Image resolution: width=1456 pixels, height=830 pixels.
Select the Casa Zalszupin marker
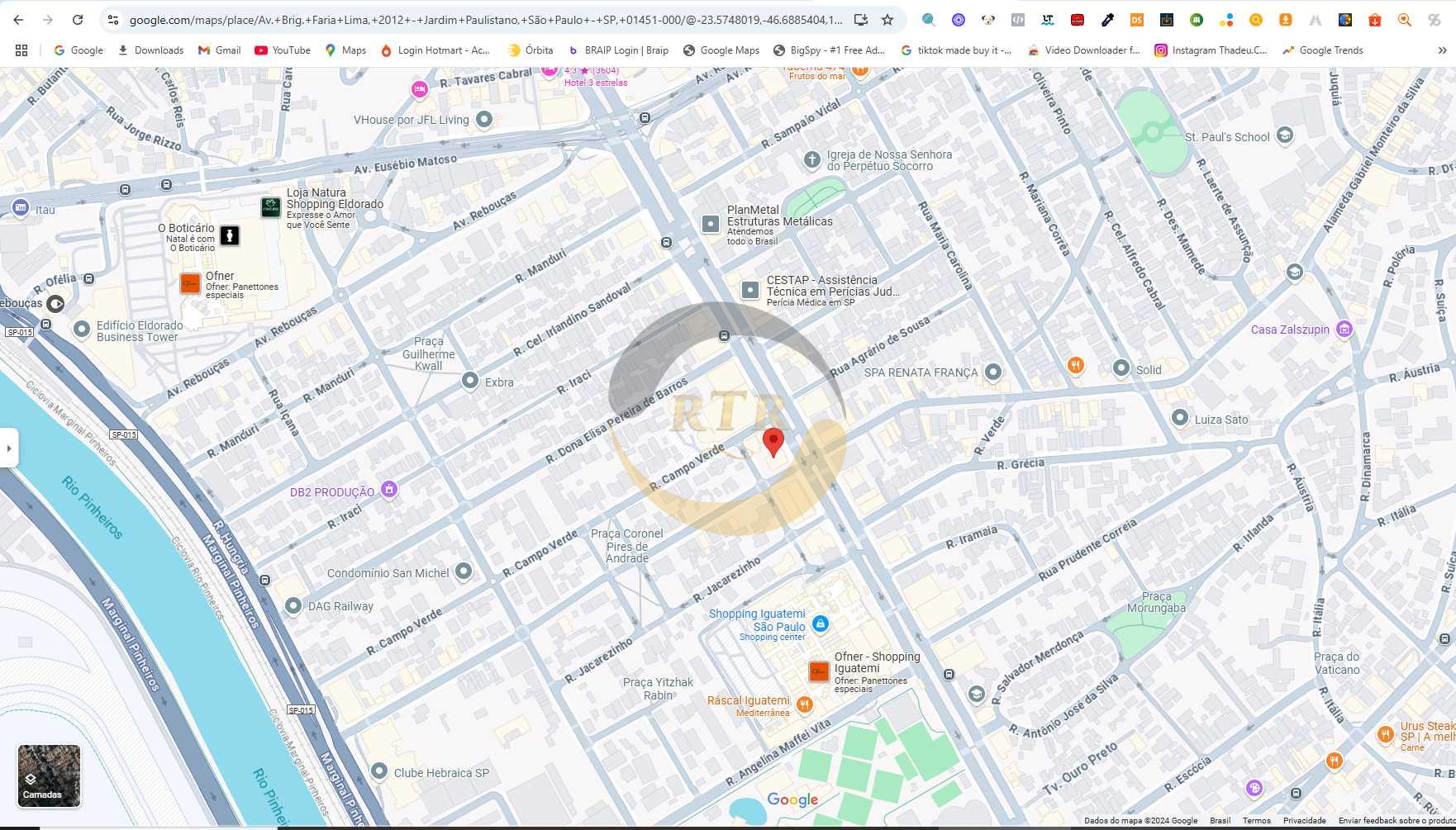tap(1344, 330)
